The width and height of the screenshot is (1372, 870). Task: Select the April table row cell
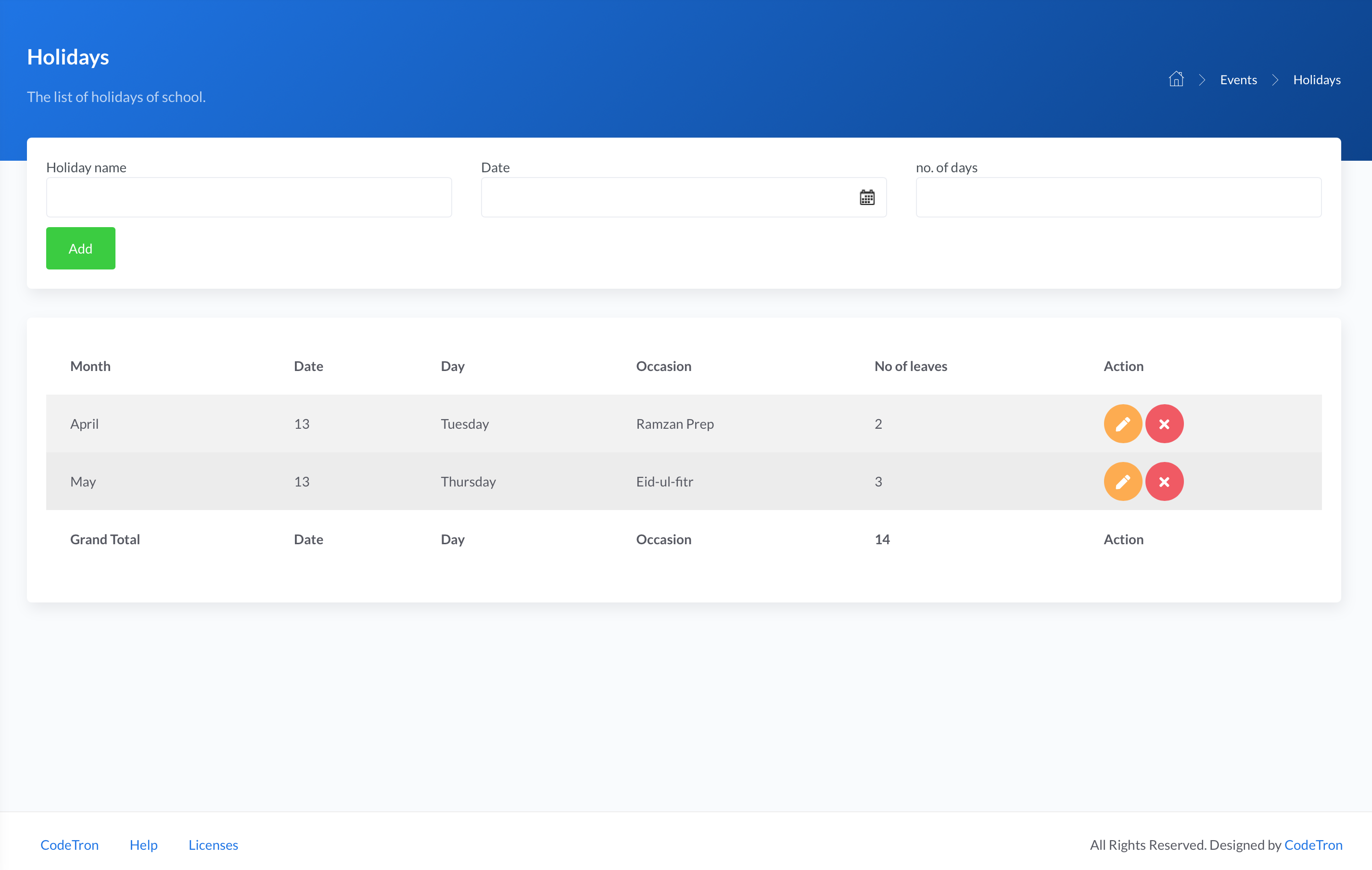pos(84,424)
